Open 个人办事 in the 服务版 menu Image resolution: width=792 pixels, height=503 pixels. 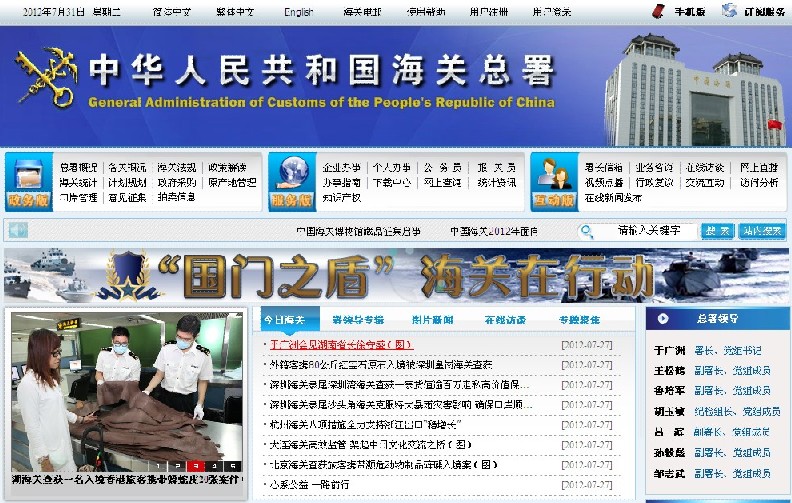point(392,168)
